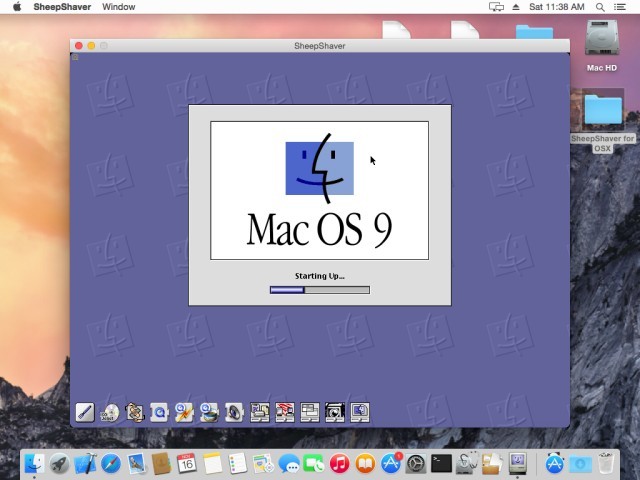
Task: Click the eject icon in the menu bar
Action: (516, 7)
